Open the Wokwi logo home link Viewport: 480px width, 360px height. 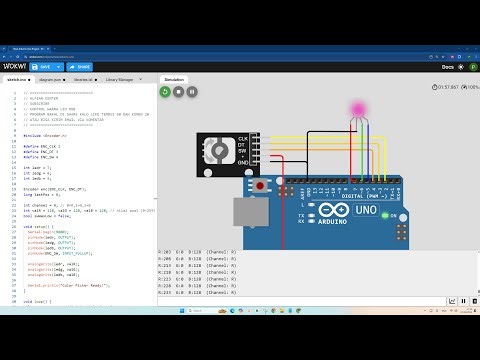click(14, 67)
